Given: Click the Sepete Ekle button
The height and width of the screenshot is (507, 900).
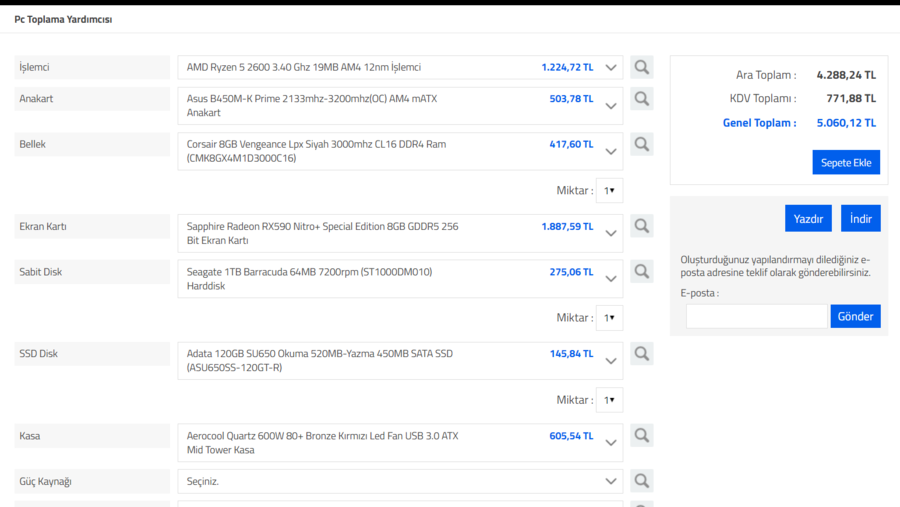Looking at the screenshot, I should [846, 162].
